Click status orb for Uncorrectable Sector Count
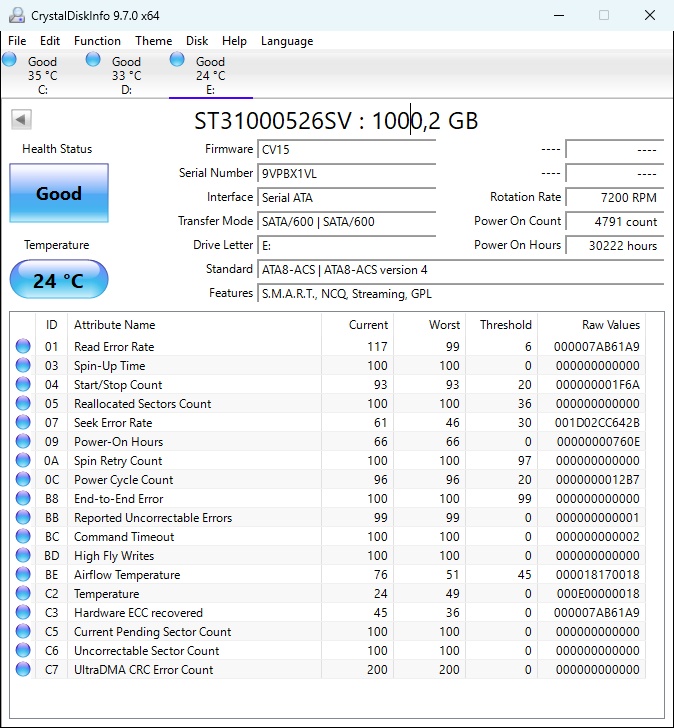Image resolution: width=674 pixels, height=728 pixels. coord(23,651)
